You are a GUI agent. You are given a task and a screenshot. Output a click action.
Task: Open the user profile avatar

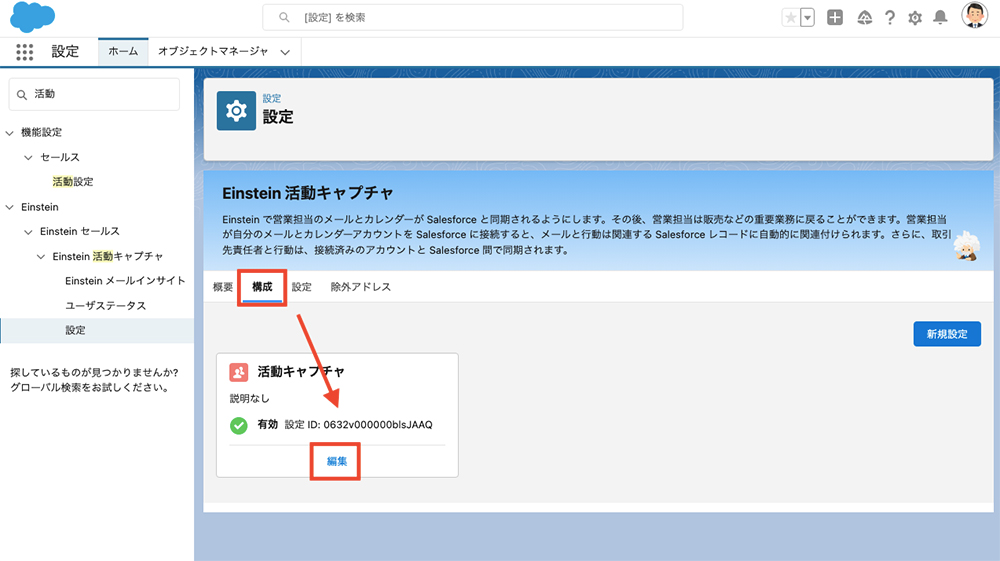(974, 15)
